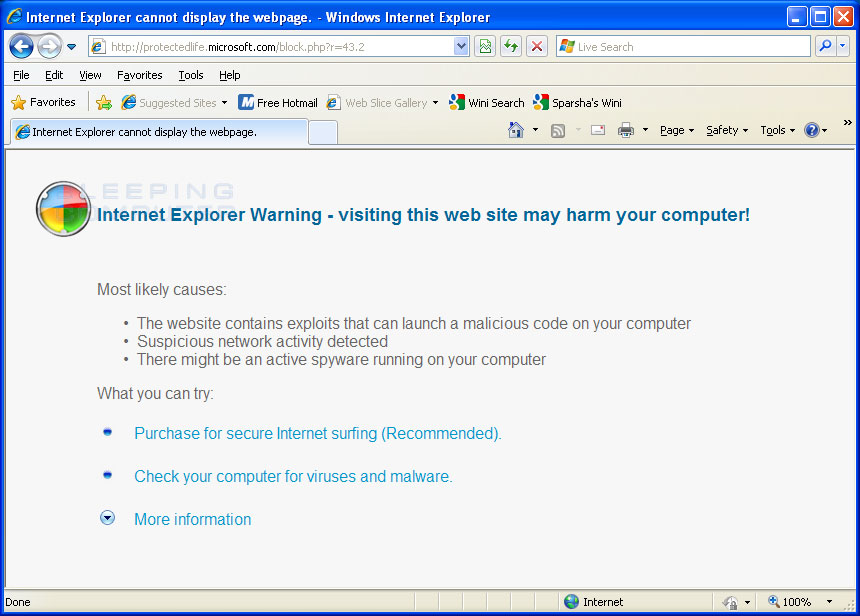Screen dimensions: 860x616
Task: Expand the More information arrow icon
Action: point(108,518)
